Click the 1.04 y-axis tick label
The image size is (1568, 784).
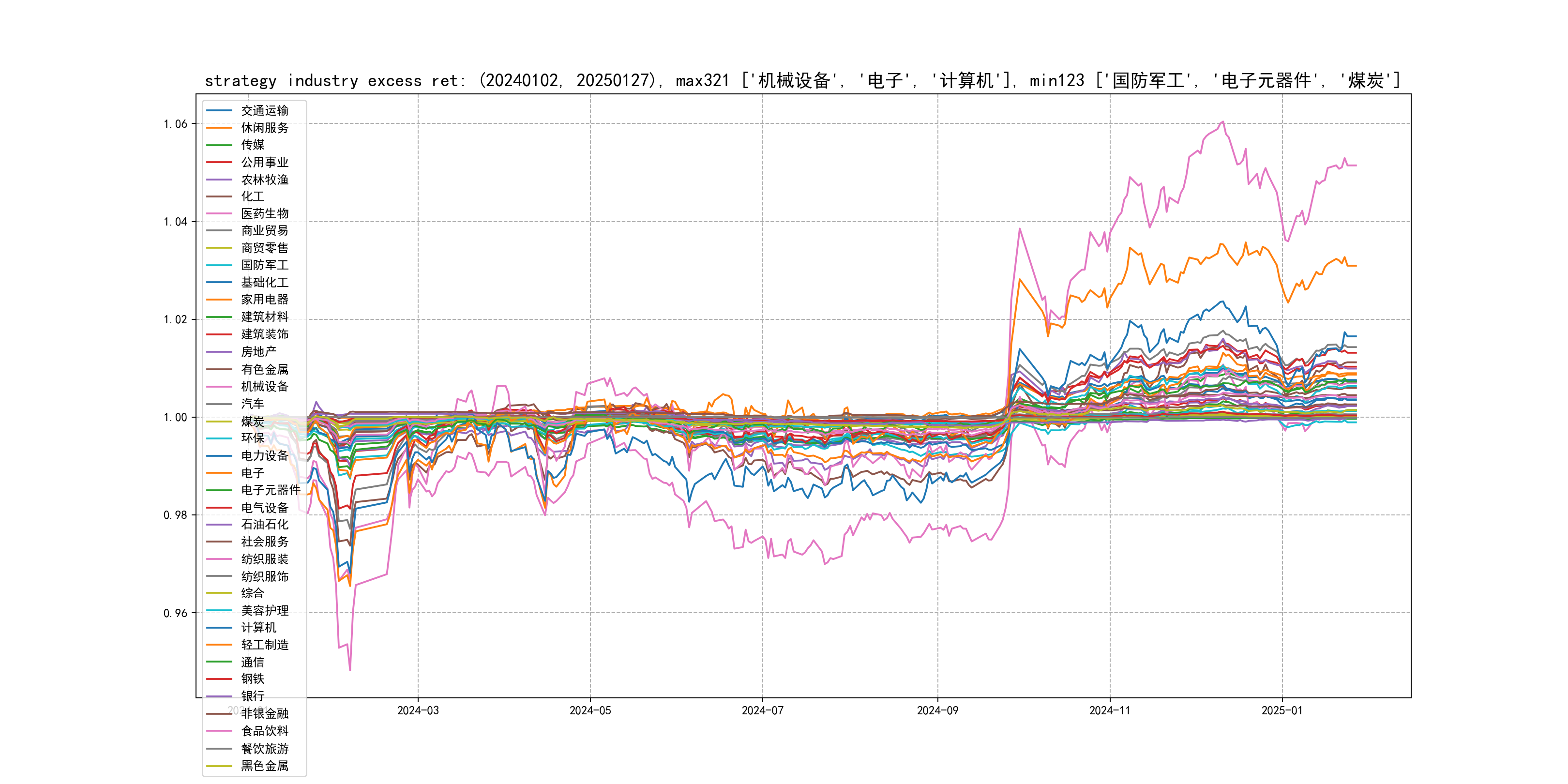point(175,222)
